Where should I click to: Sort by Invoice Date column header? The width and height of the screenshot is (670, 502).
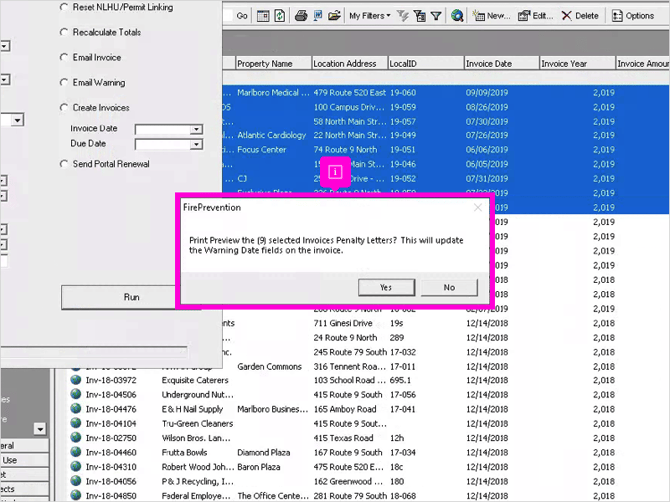click(502, 64)
